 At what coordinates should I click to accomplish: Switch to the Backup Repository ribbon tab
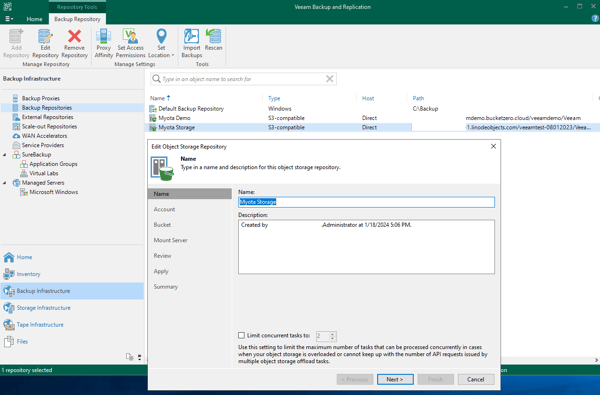coord(77,19)
